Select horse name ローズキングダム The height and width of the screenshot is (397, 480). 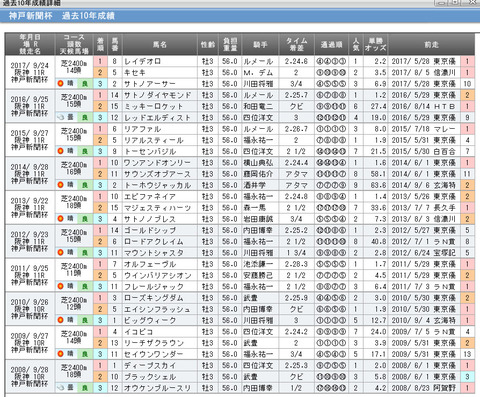click(x=154, y=298)
